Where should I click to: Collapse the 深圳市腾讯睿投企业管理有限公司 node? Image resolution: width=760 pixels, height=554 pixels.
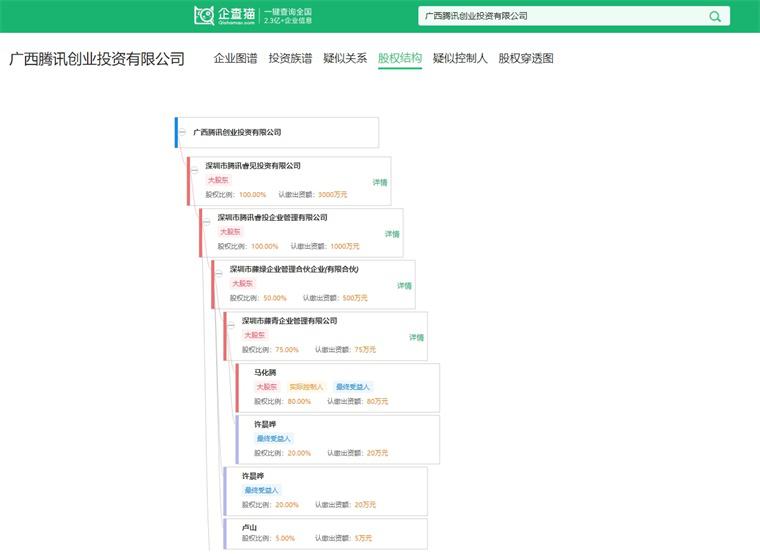click(207, 222)
